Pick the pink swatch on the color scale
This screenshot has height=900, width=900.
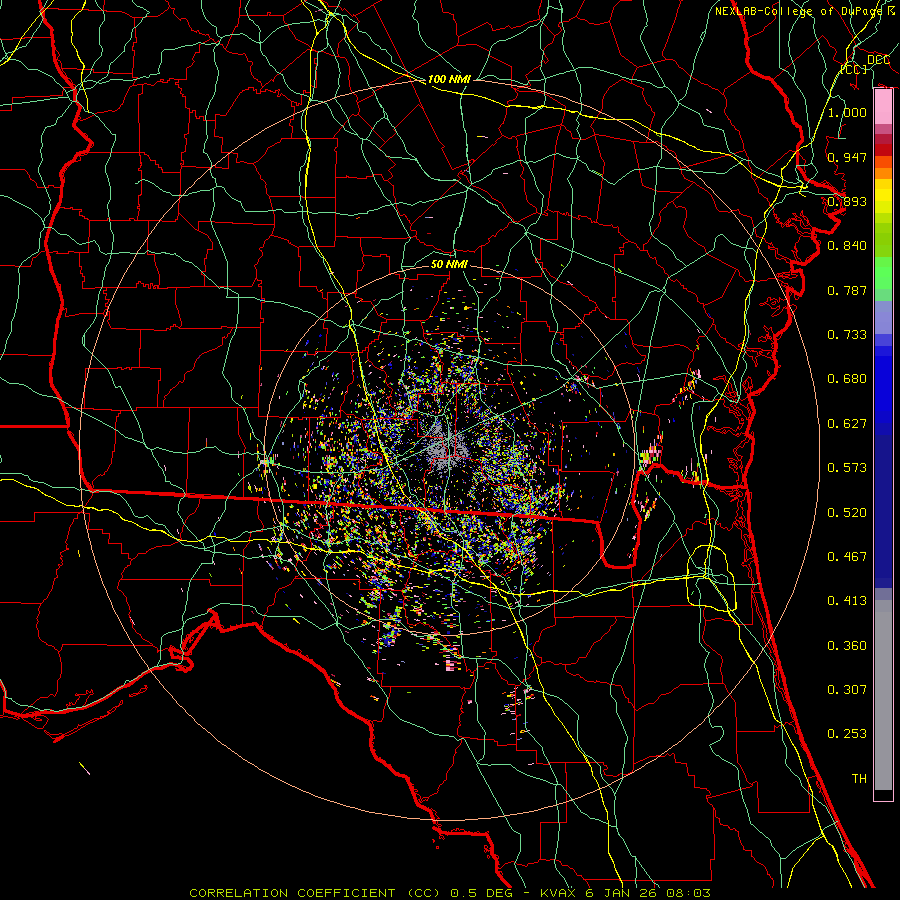(883, 107)
